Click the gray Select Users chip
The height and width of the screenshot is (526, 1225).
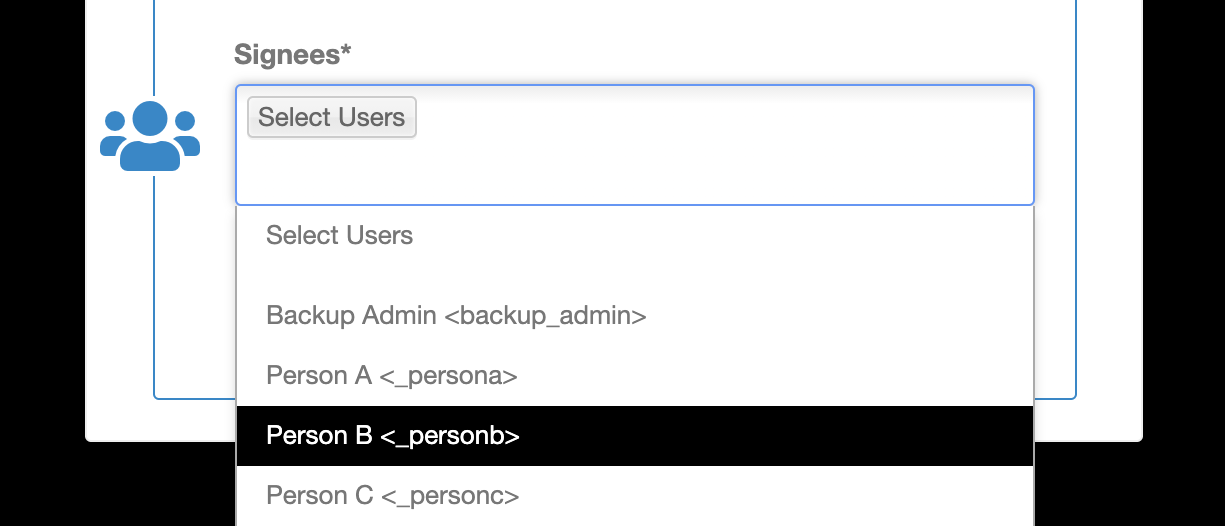[x=331, y=117]
